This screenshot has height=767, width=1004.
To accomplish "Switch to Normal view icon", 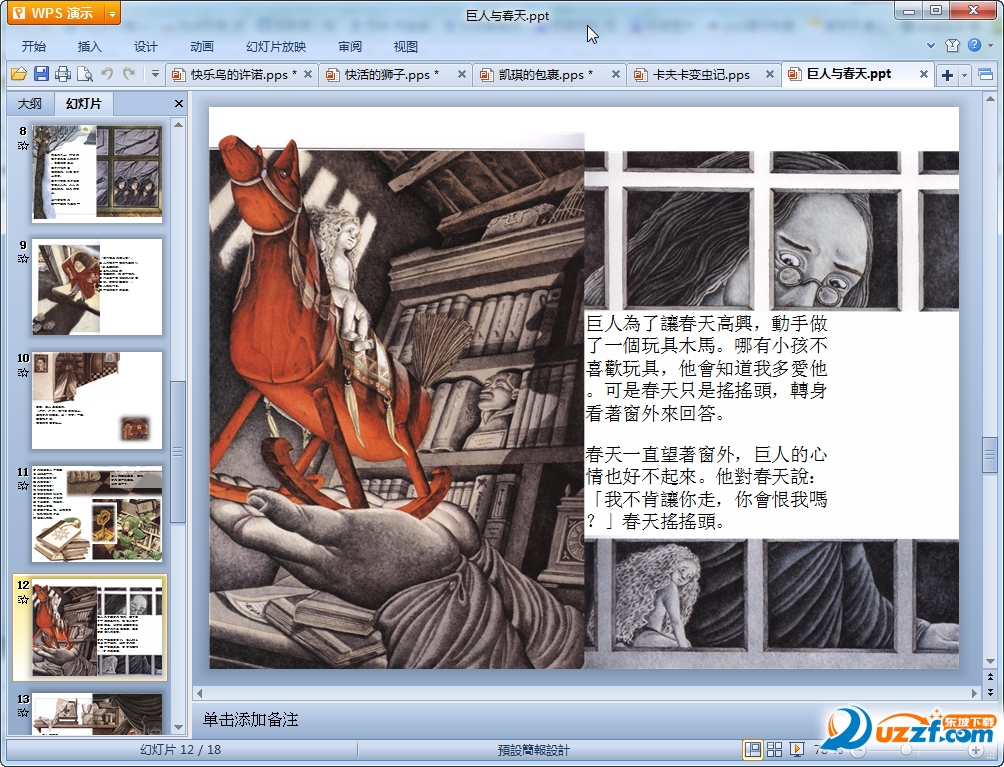I will click(753, 749).
